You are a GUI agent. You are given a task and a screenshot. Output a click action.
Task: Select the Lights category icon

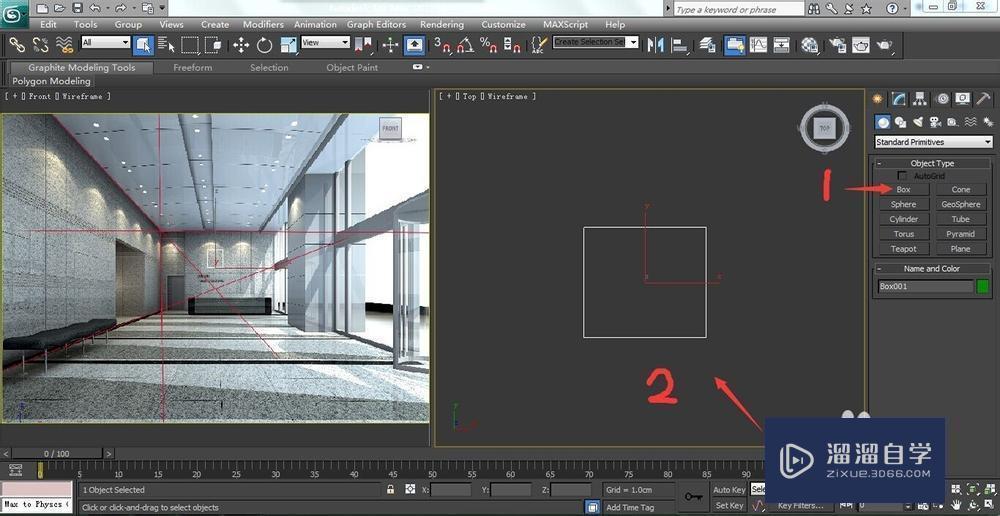(918, 122)
